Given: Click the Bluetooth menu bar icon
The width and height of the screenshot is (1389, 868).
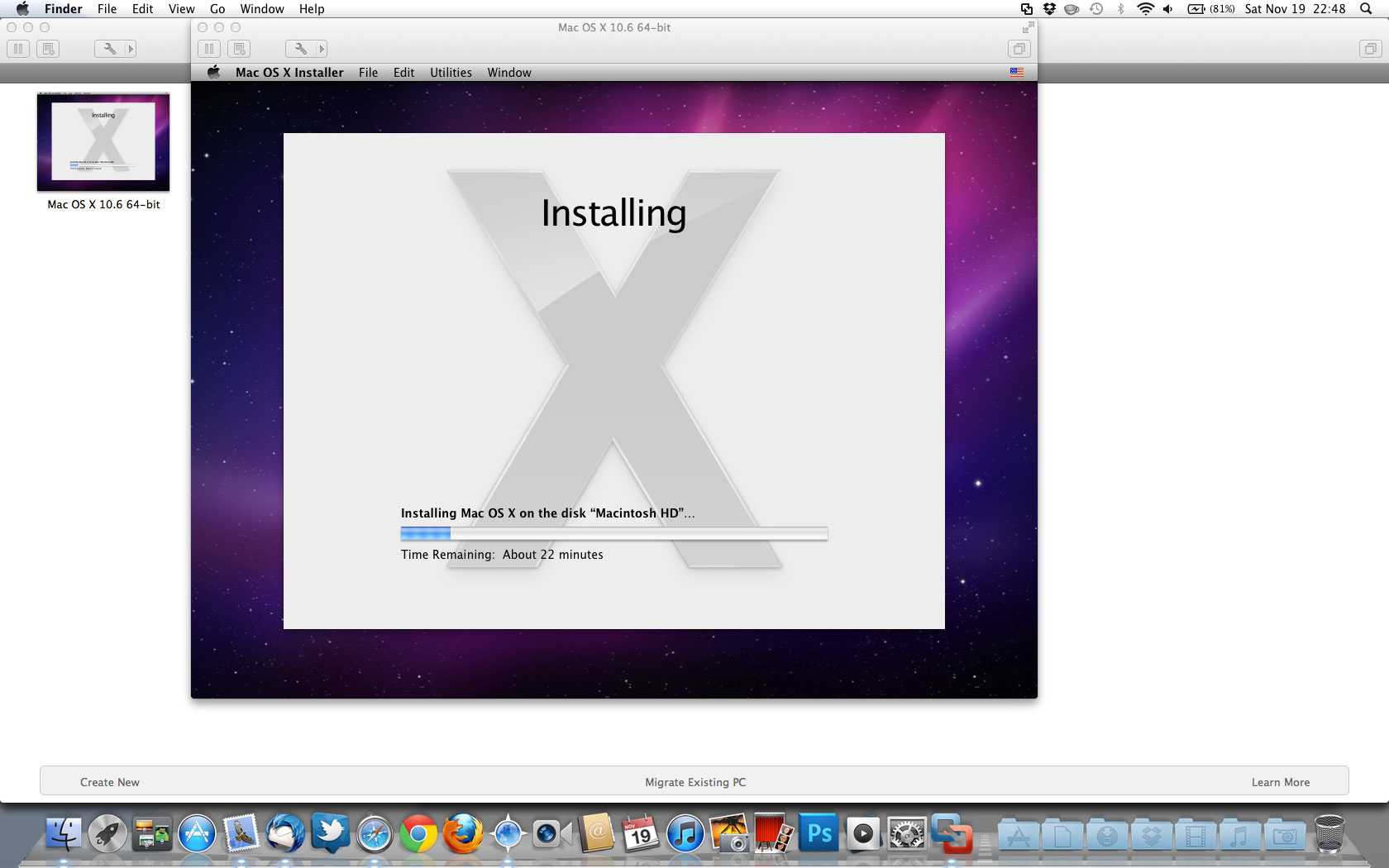Looking at the screenshot, I should click(1121, 9).
